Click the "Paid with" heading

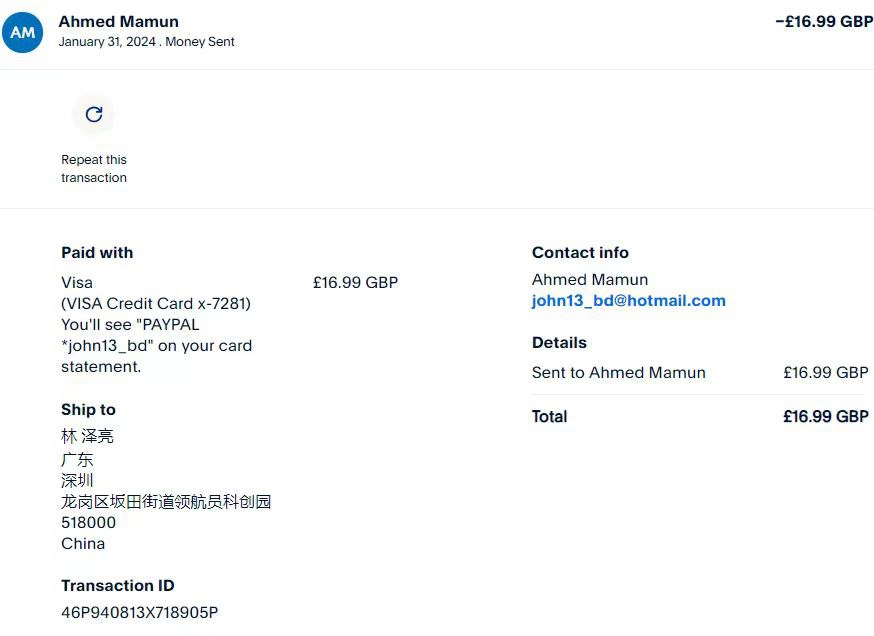(x=97, y=253)
